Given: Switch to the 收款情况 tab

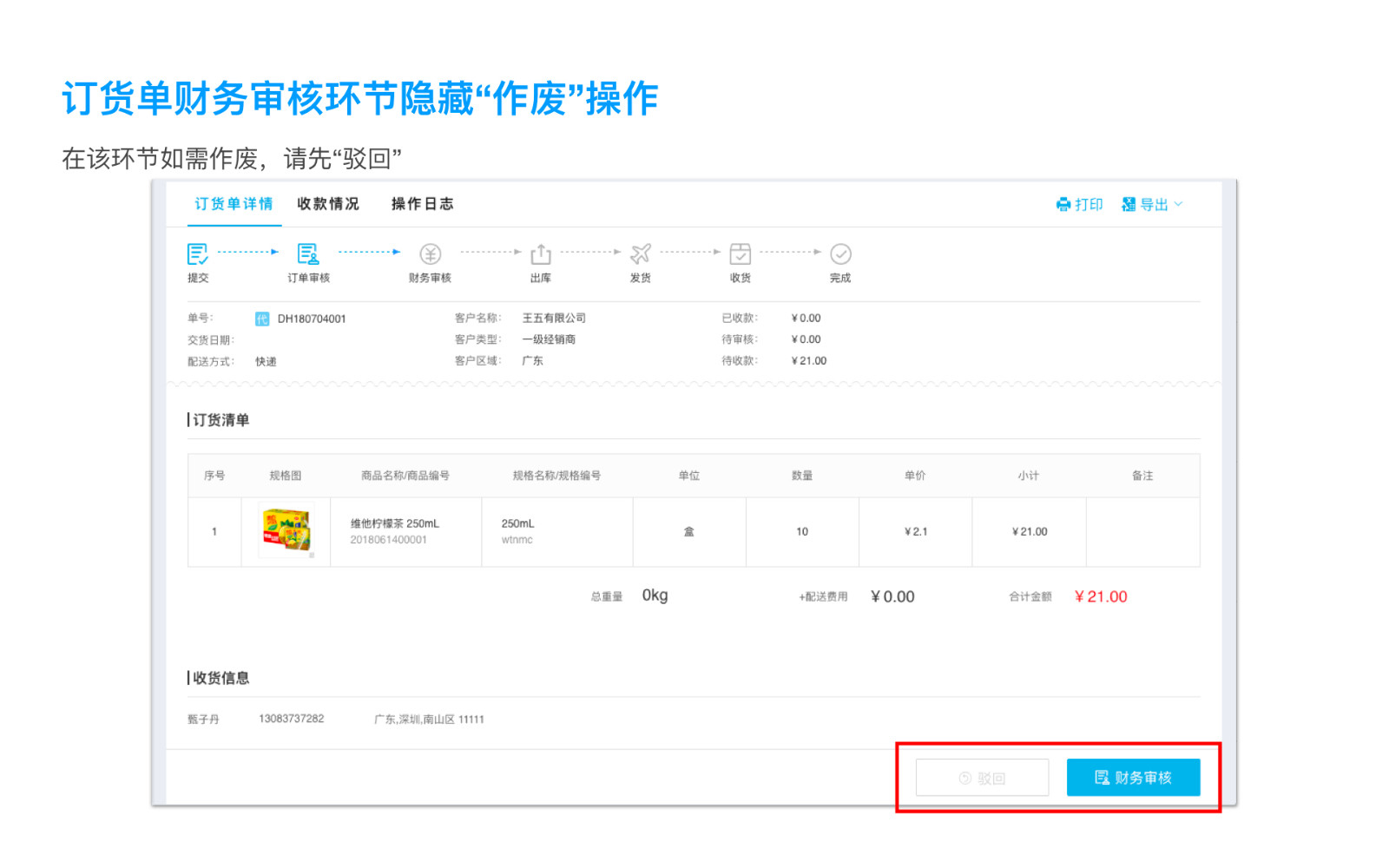Looking at the screenshot, I should (327, 204).
